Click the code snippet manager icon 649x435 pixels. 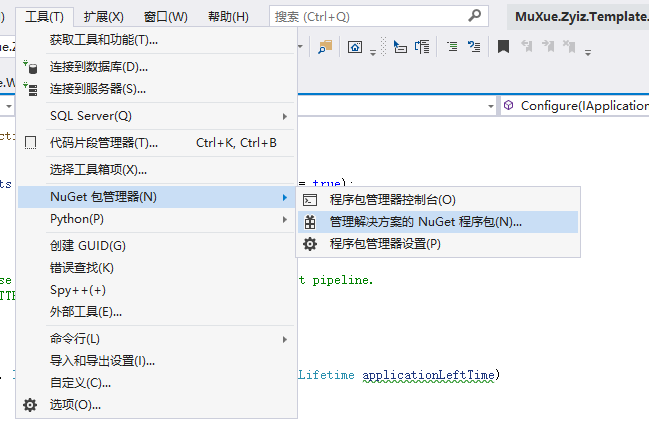point(30,143)
